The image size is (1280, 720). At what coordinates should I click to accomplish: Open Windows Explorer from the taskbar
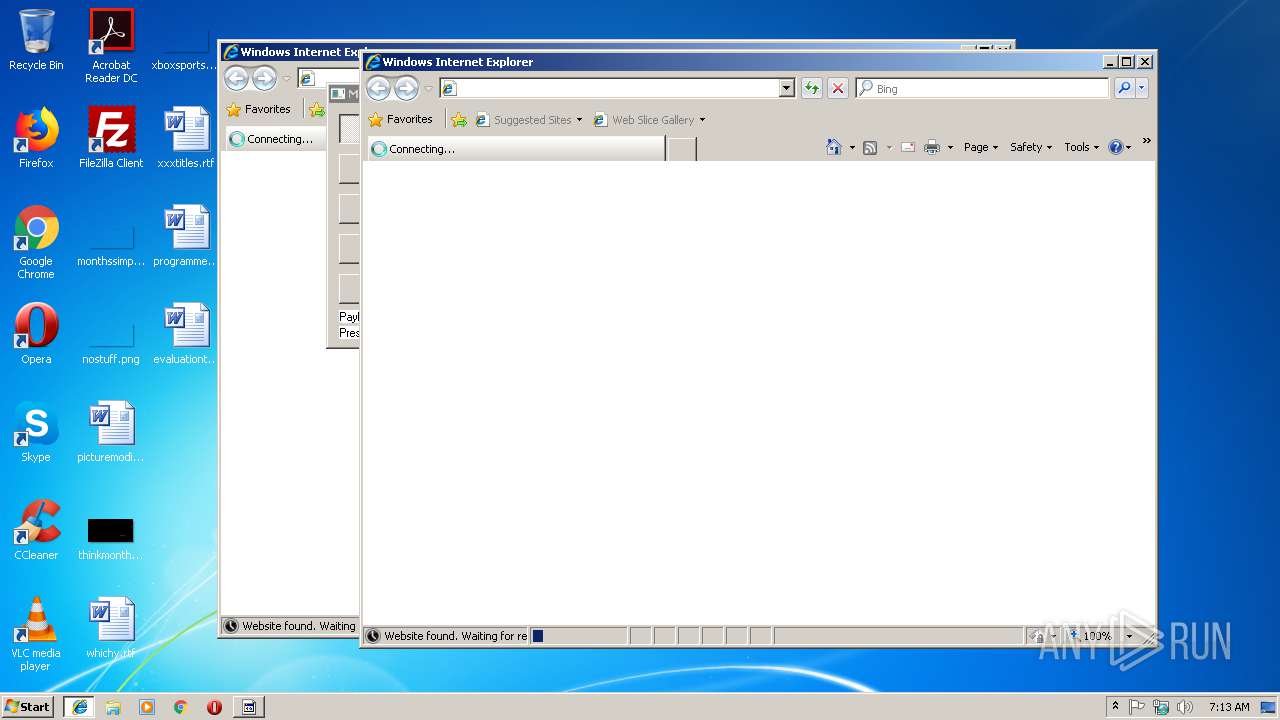pyautogui.click(x=113, y=706)
